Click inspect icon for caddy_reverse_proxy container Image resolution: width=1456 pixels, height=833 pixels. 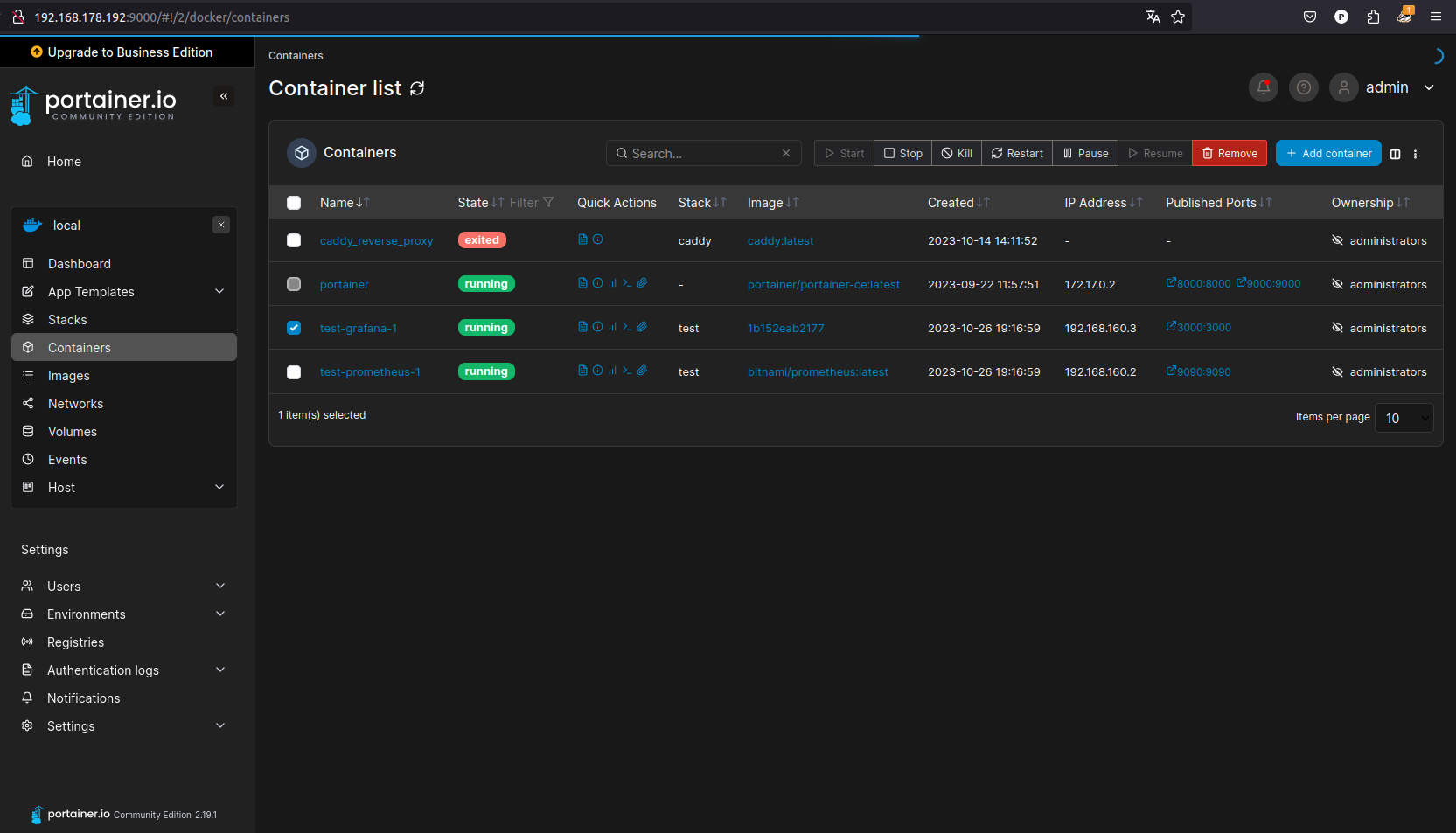[598, 239]
